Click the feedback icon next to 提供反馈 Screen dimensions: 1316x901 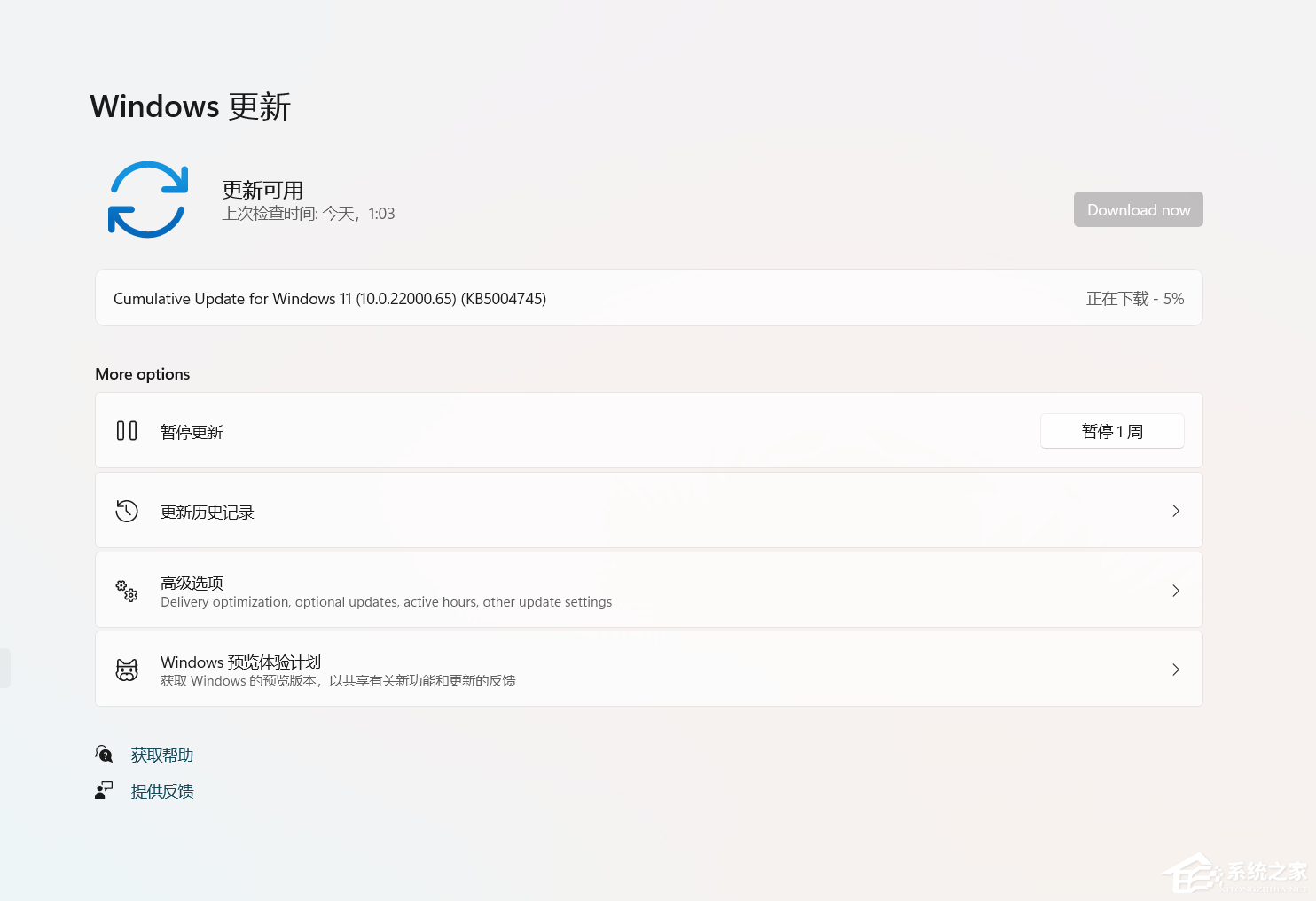pyautogui.click(x=105, y=790)
